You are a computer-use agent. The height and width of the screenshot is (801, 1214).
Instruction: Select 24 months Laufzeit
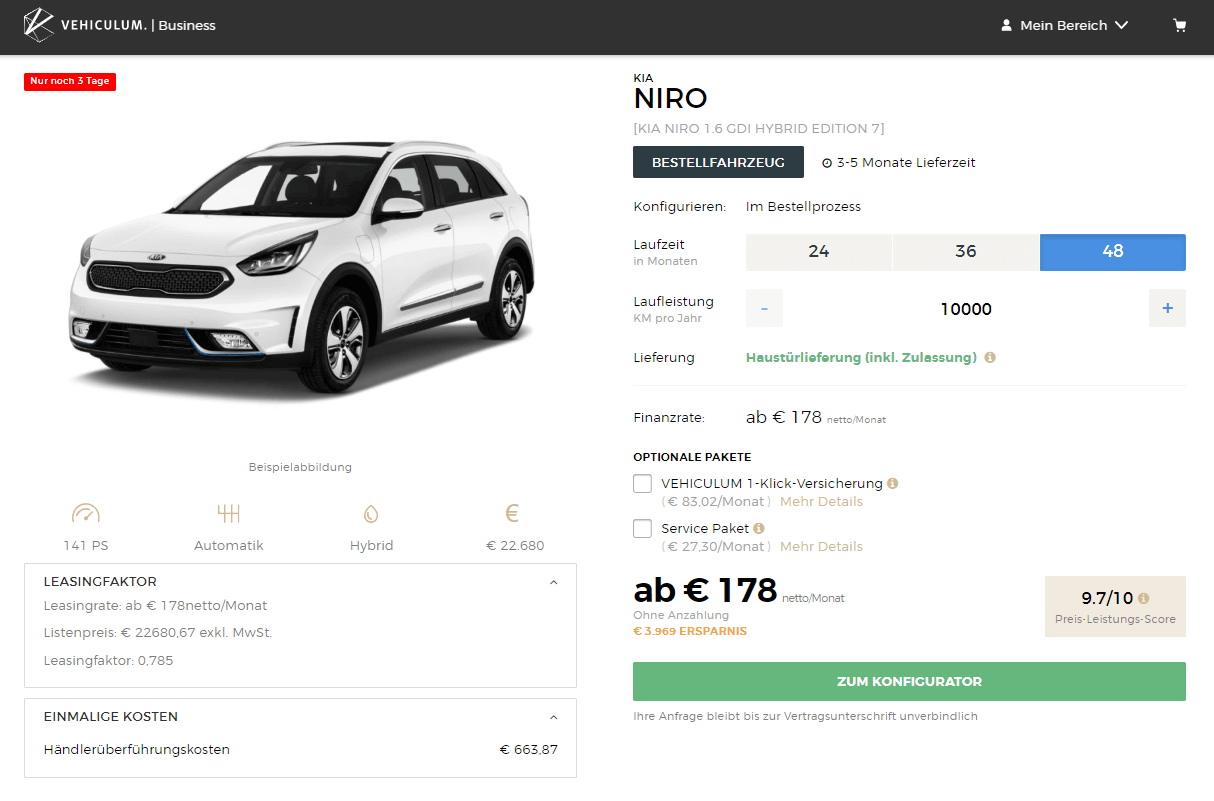coord(818,252)
